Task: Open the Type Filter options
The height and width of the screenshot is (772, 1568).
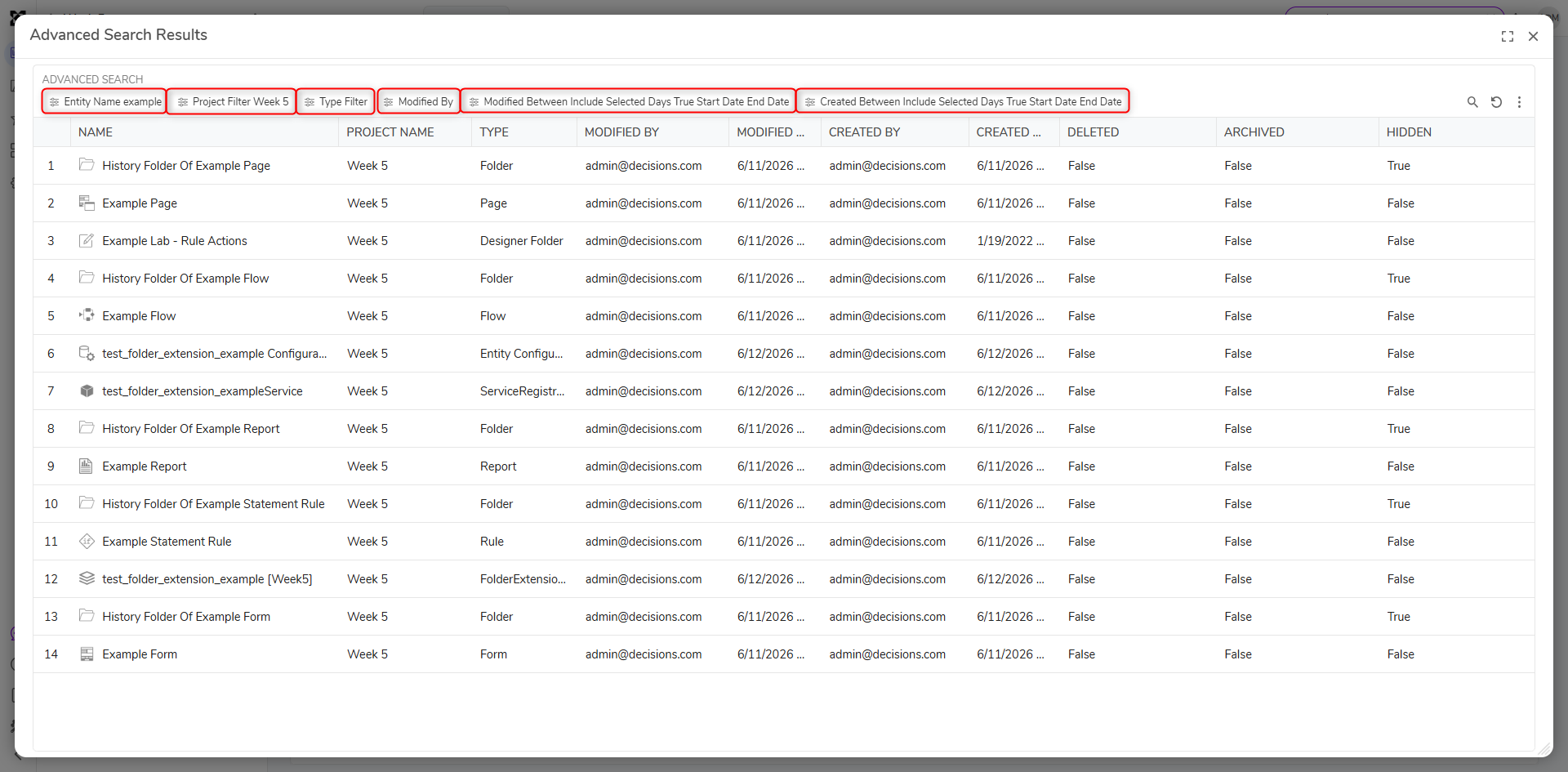Action: [x=336, y=101]
